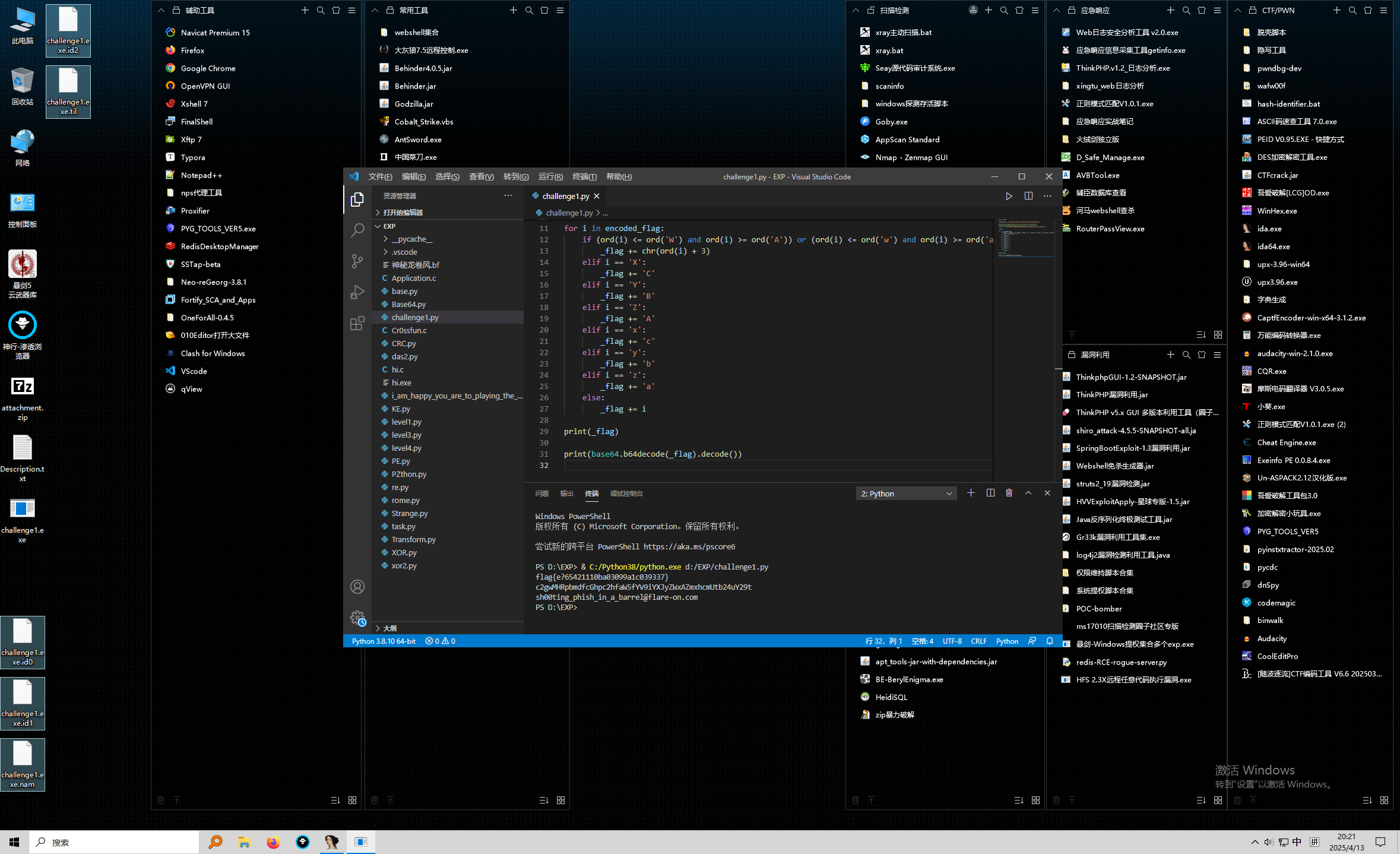Screen dimensions: 1400x854
Task: Open Base64.py in the explorer
Action: point(408,304)
